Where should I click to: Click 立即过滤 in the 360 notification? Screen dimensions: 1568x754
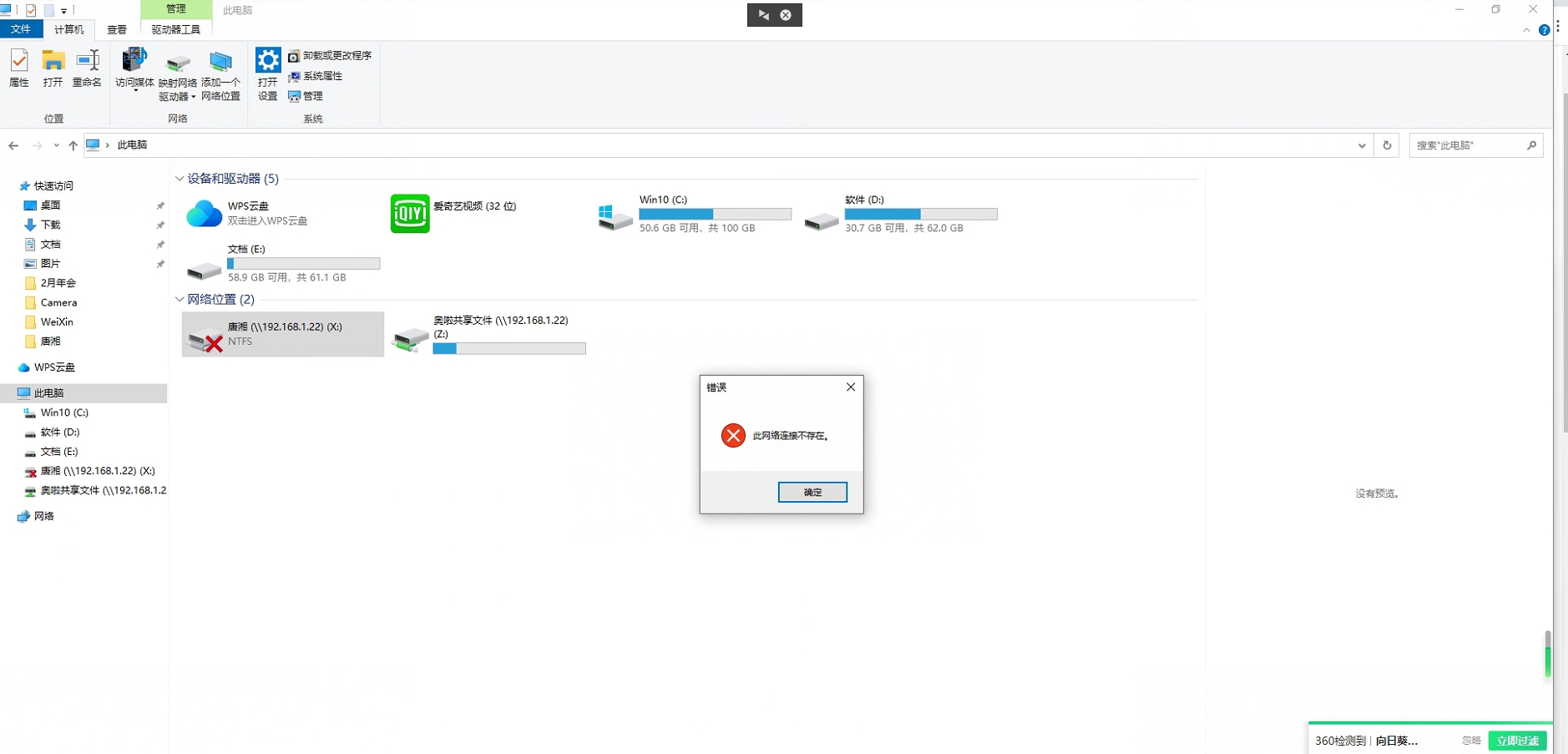(1517, 741)
